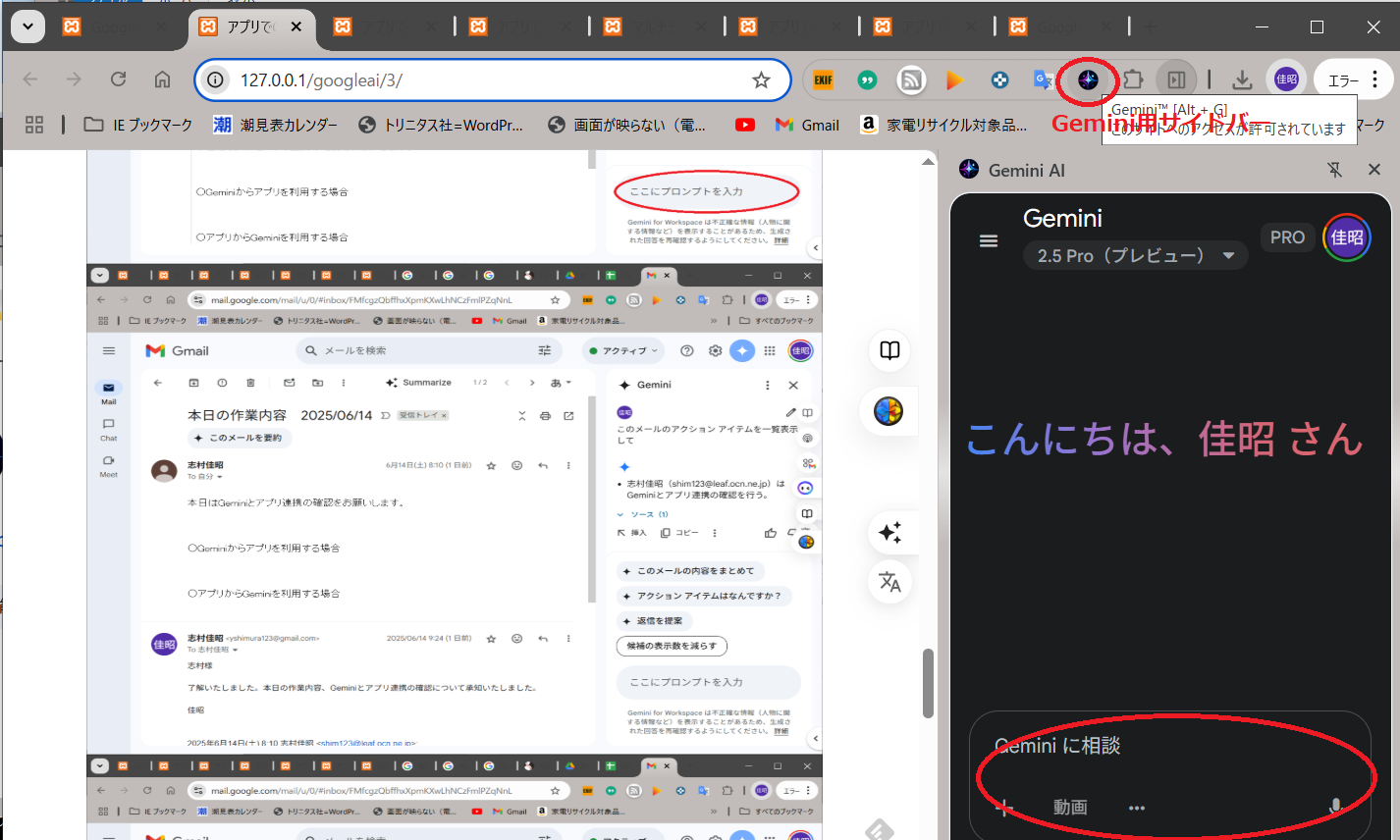Open the トリニタス社=WordPr... bookmark
Image resolution: width=1400 pixels, height=840 pixels.
(x=441, y=125)
